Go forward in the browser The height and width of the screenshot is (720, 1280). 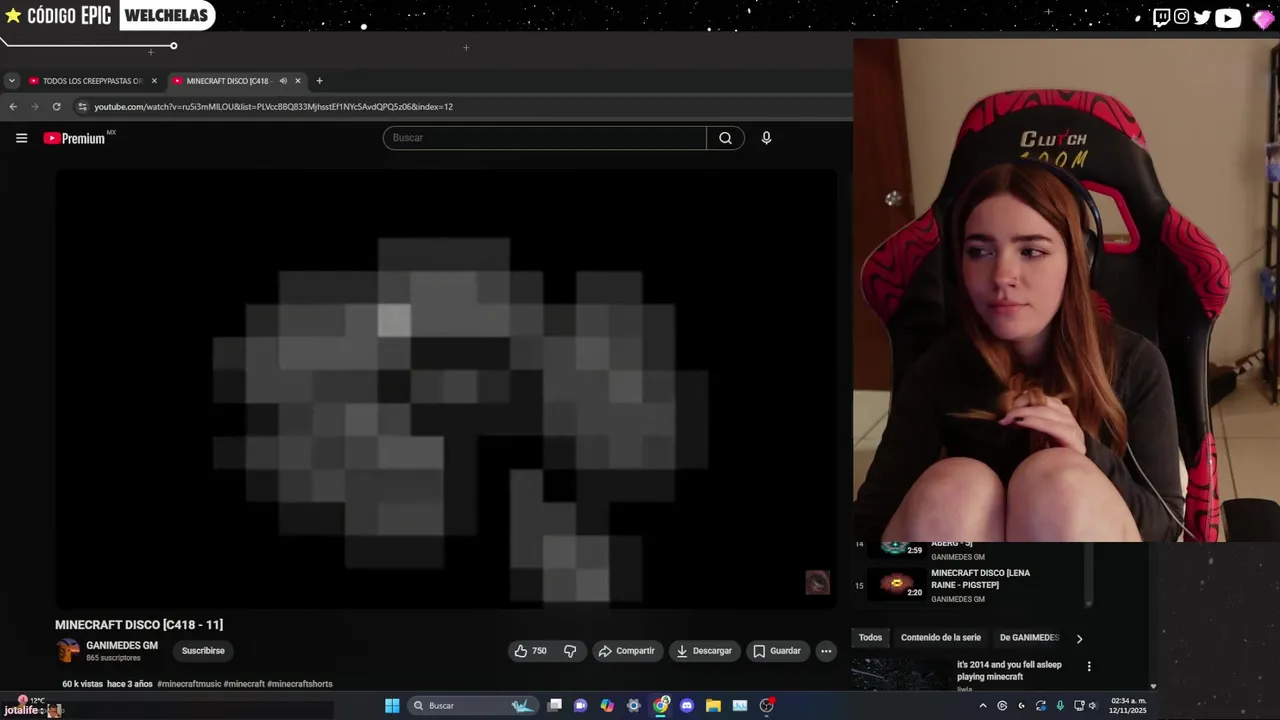coord(35,106)
